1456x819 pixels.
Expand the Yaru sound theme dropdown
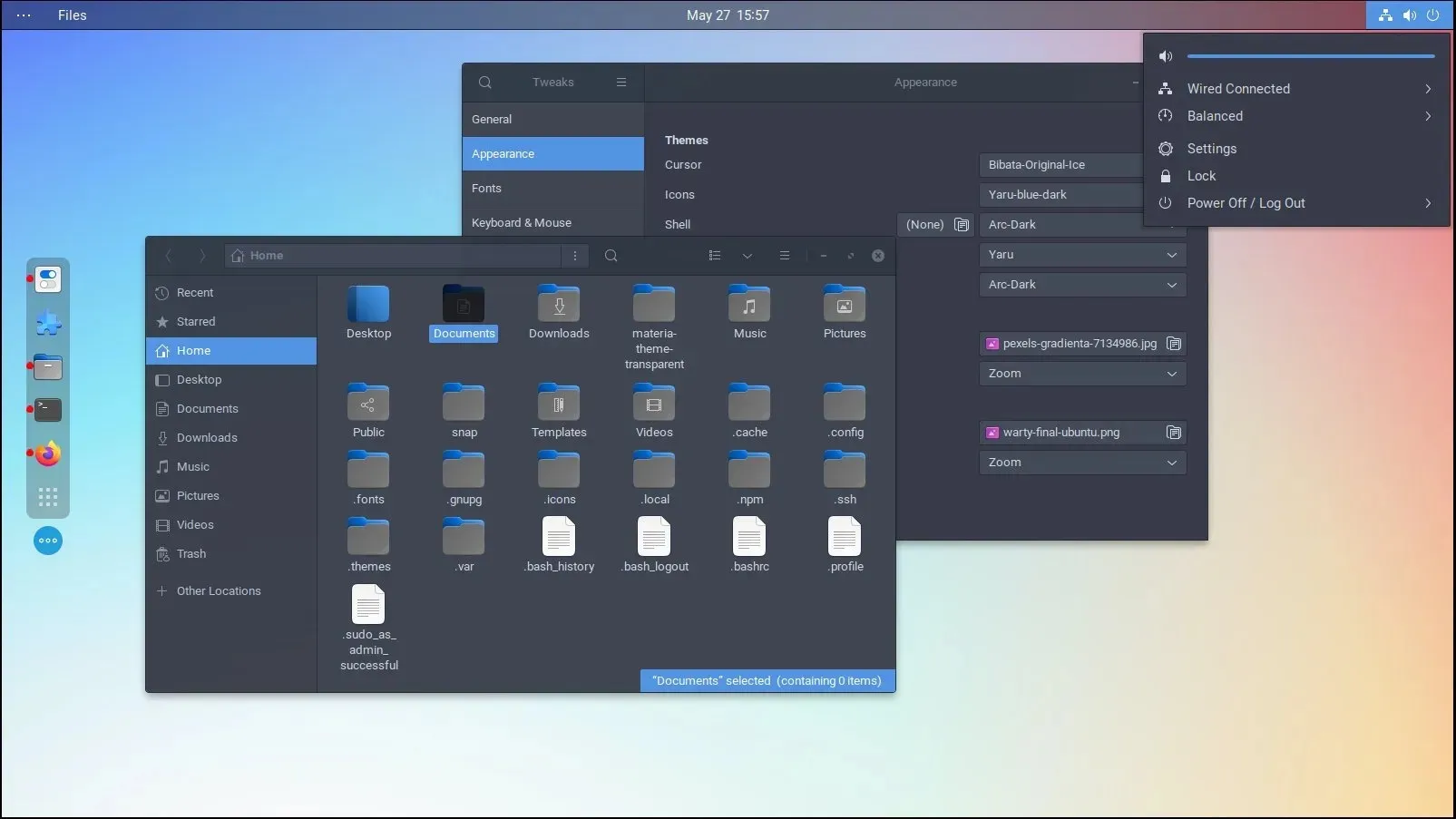(x=1081, y=255)
